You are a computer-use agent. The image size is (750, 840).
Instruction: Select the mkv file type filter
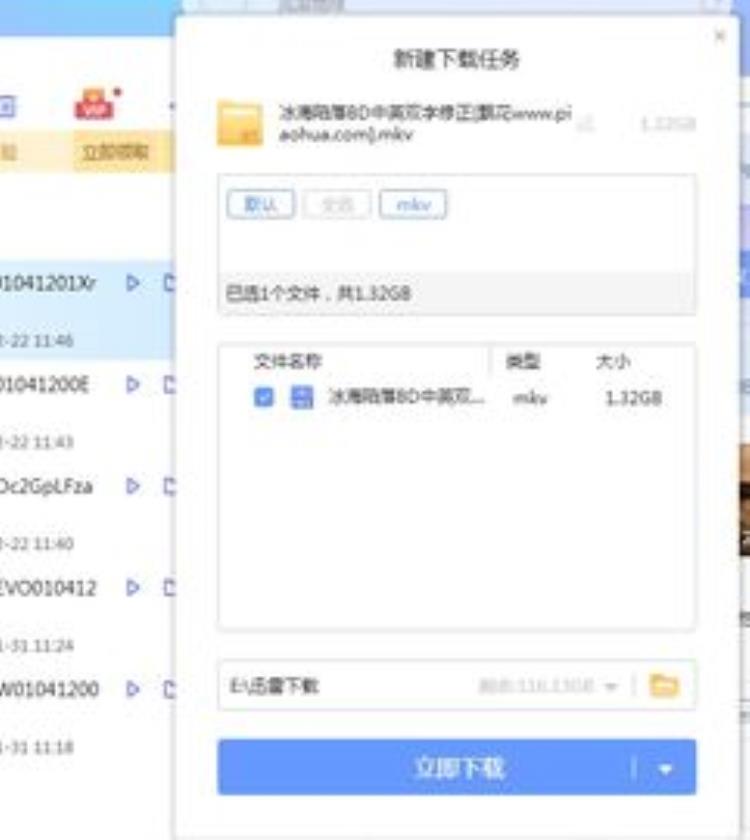[x=412, y=204]
